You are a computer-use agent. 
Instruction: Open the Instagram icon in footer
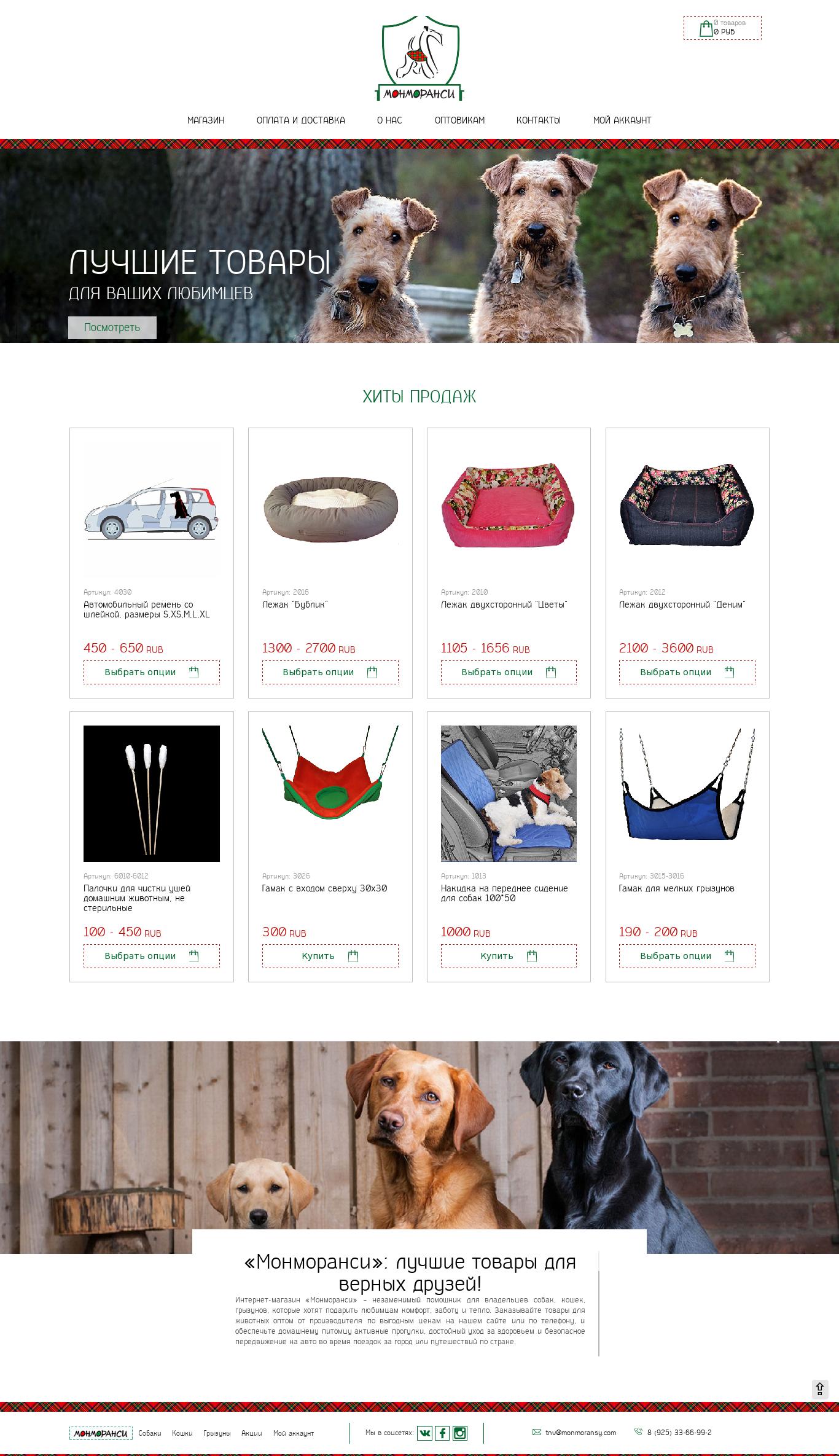460,1433
